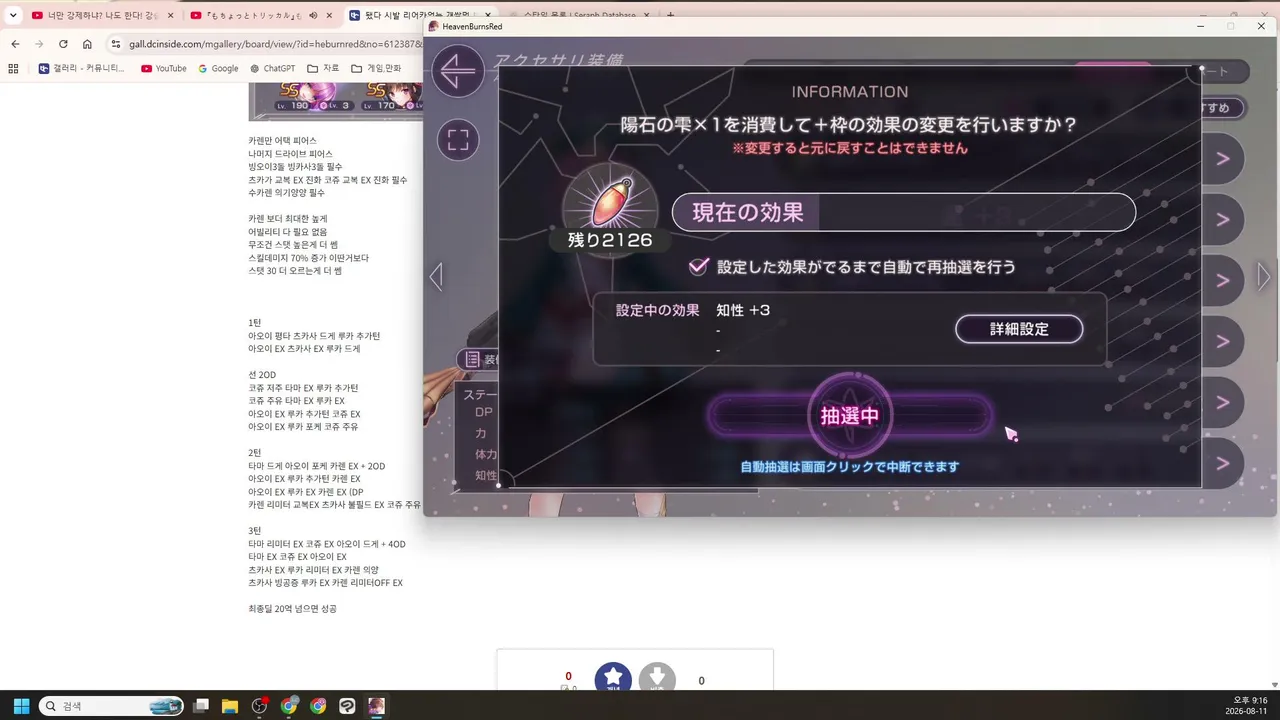Click the 知性 +3 configured effect text

click(x=743, y=310)
